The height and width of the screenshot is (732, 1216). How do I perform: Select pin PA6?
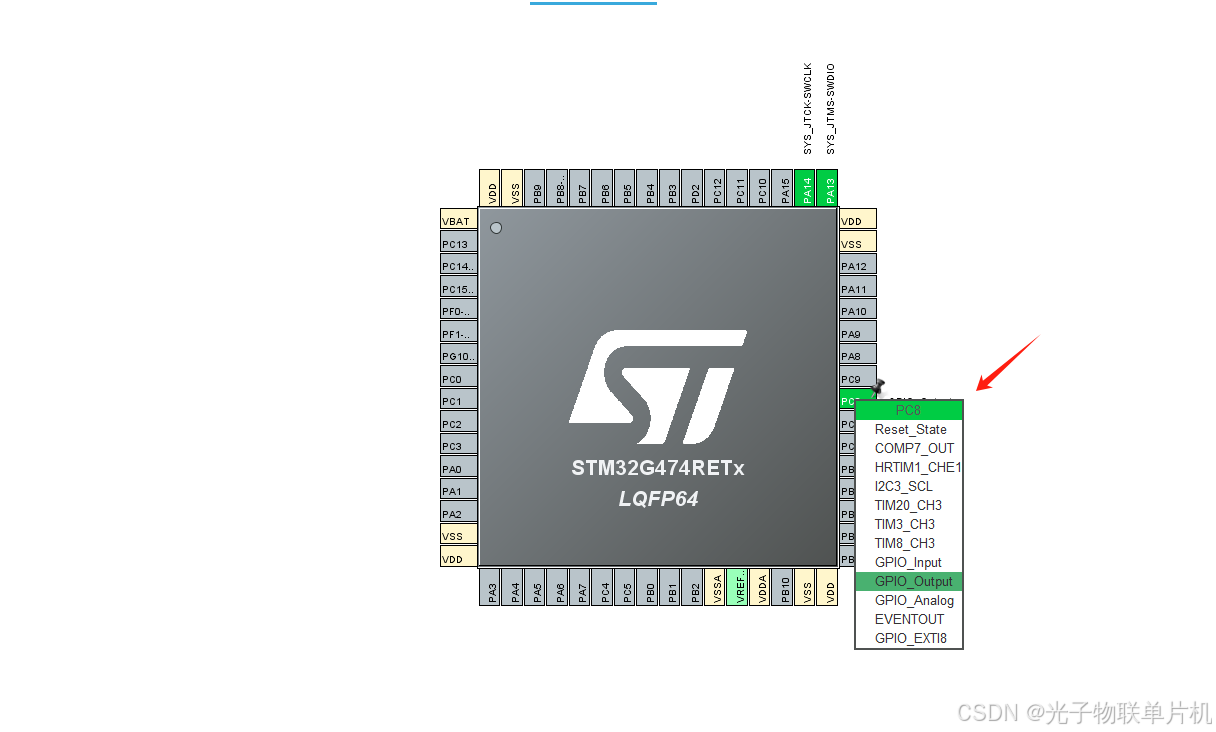coord(559,587)
